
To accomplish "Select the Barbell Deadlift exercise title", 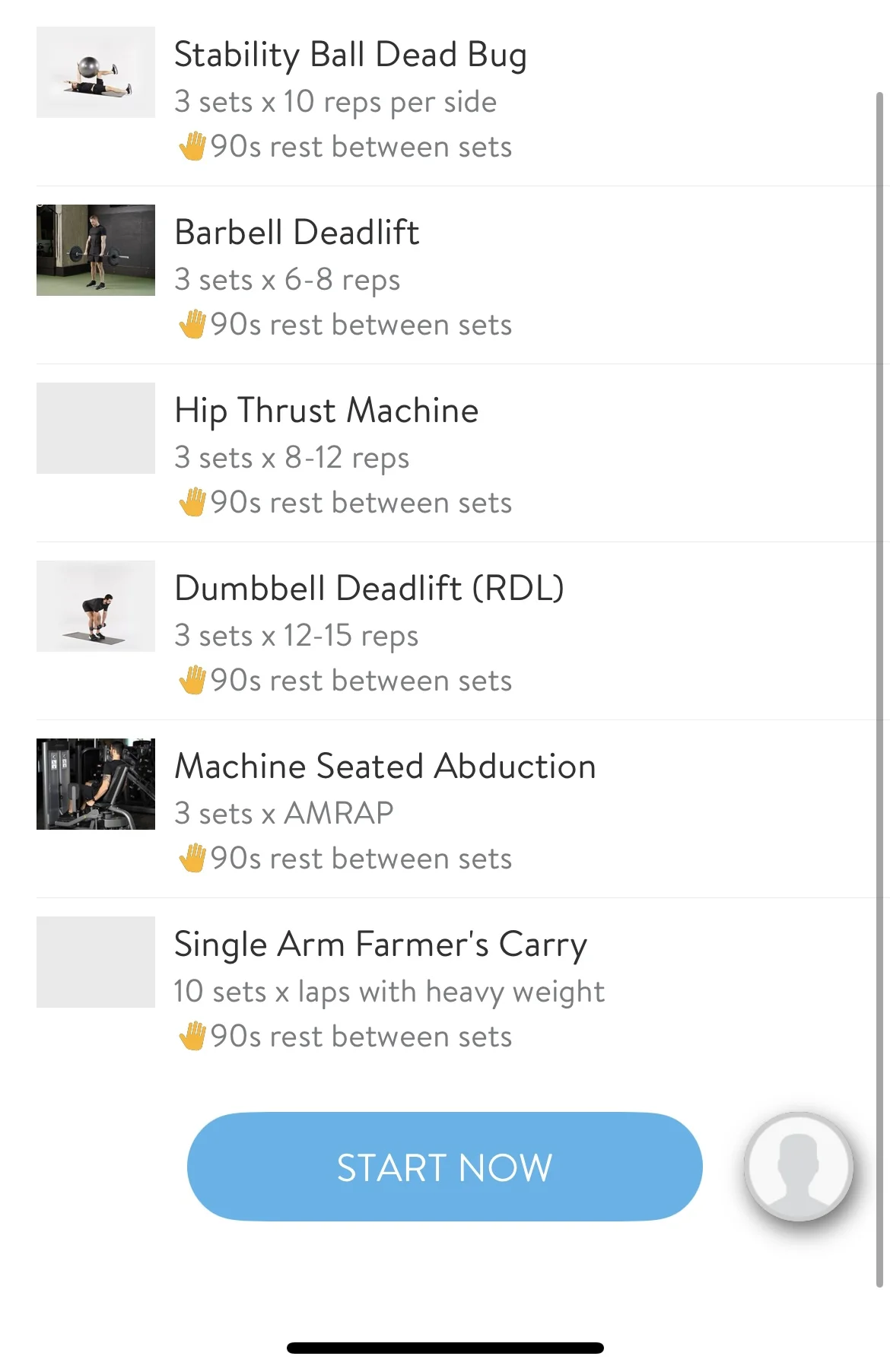I will coord(297,233).
